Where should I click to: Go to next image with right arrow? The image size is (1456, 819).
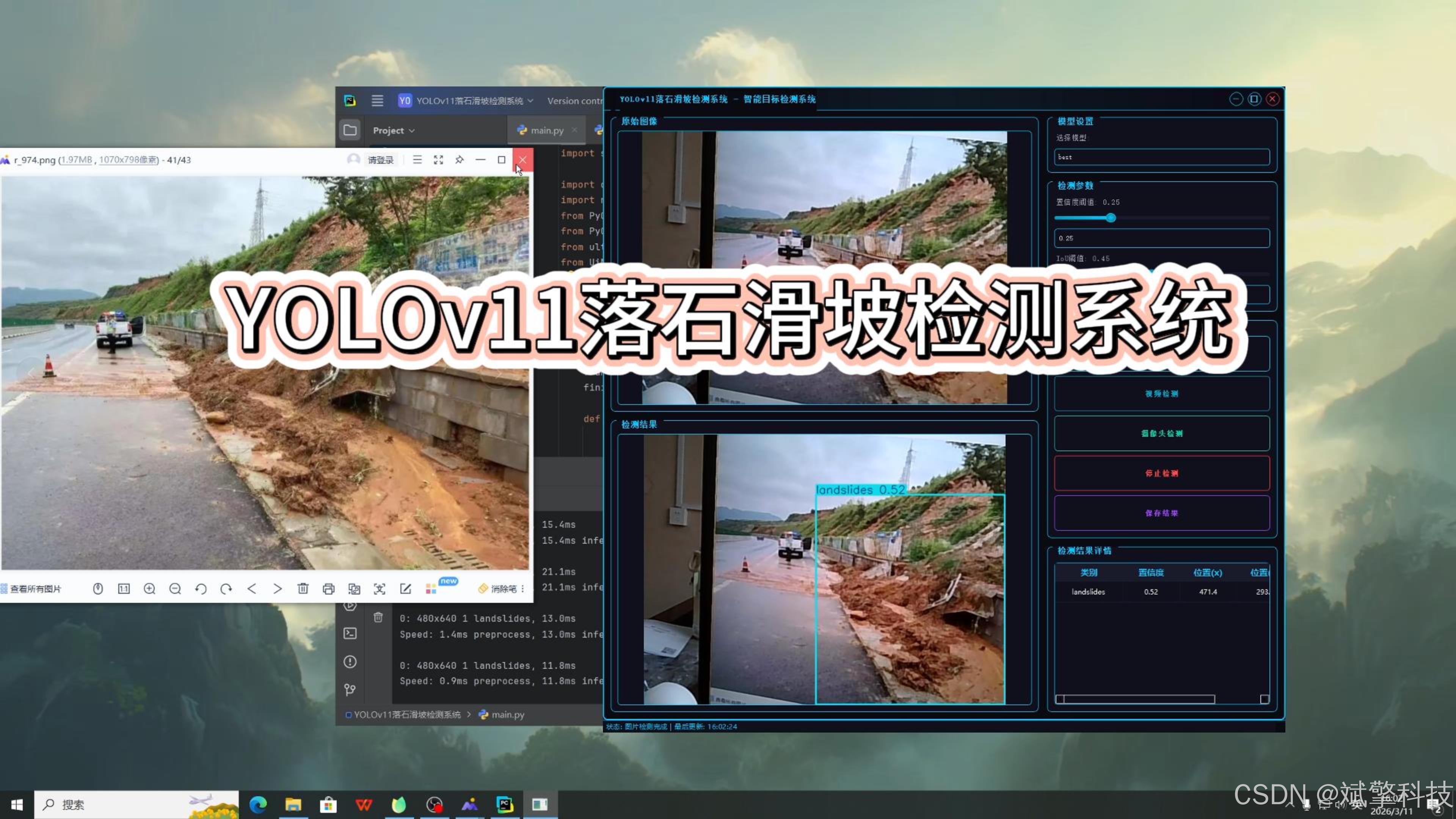278,589
